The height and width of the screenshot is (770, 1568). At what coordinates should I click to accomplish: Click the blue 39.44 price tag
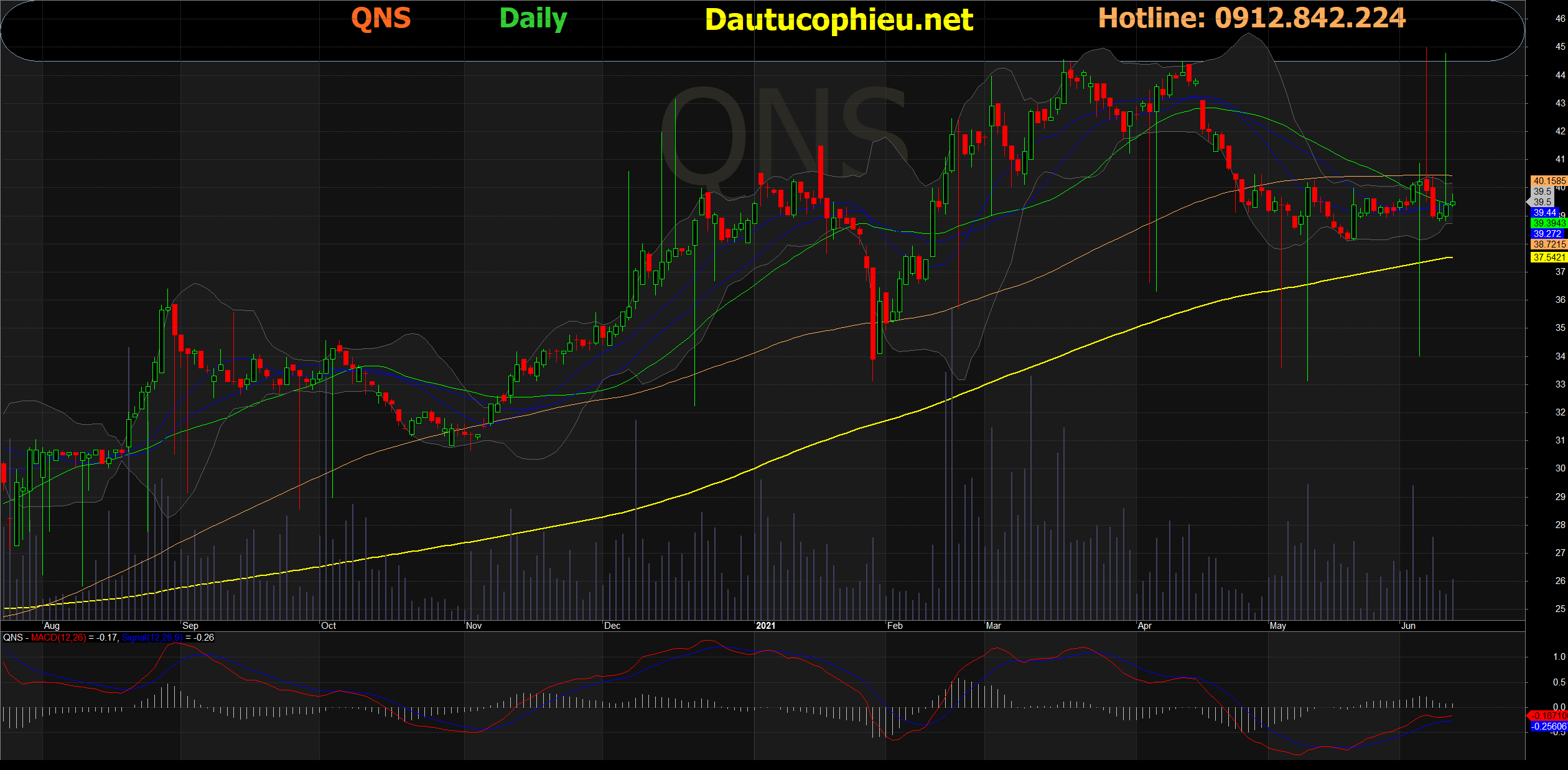pos(1545,213)
